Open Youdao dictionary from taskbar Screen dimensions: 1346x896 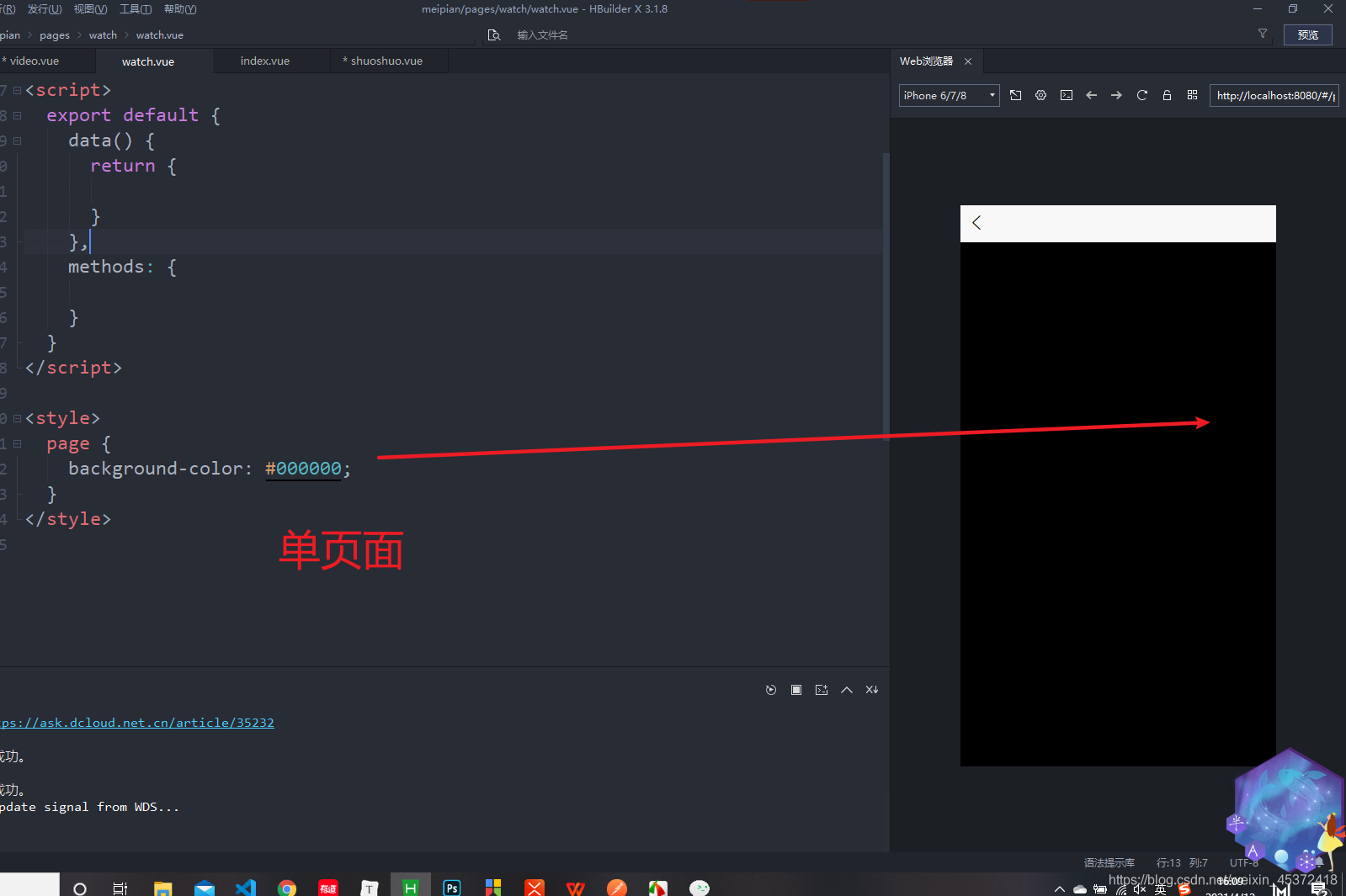click(328, 888)
